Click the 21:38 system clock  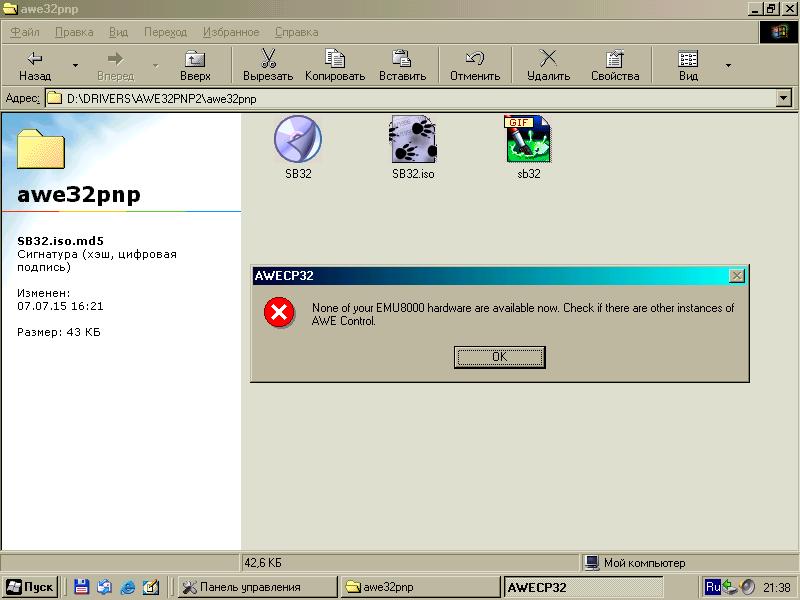pos(776,588)
